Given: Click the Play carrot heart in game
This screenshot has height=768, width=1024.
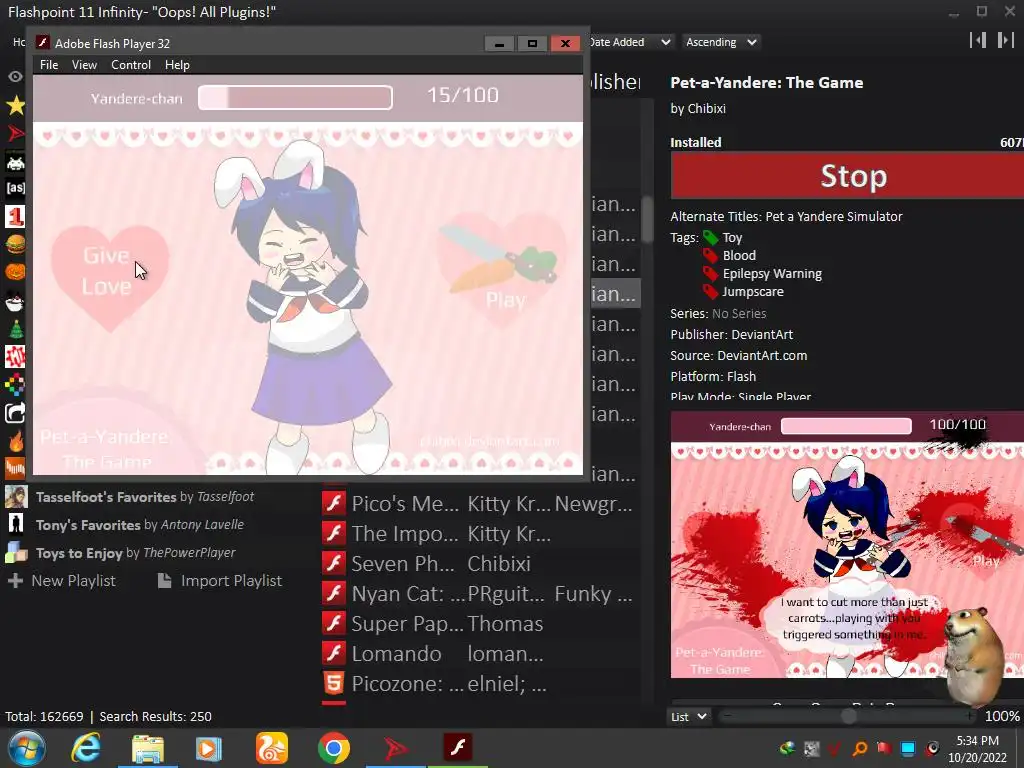Looking at the screenshot, I should pyautogui.click(x=502, y=269).
